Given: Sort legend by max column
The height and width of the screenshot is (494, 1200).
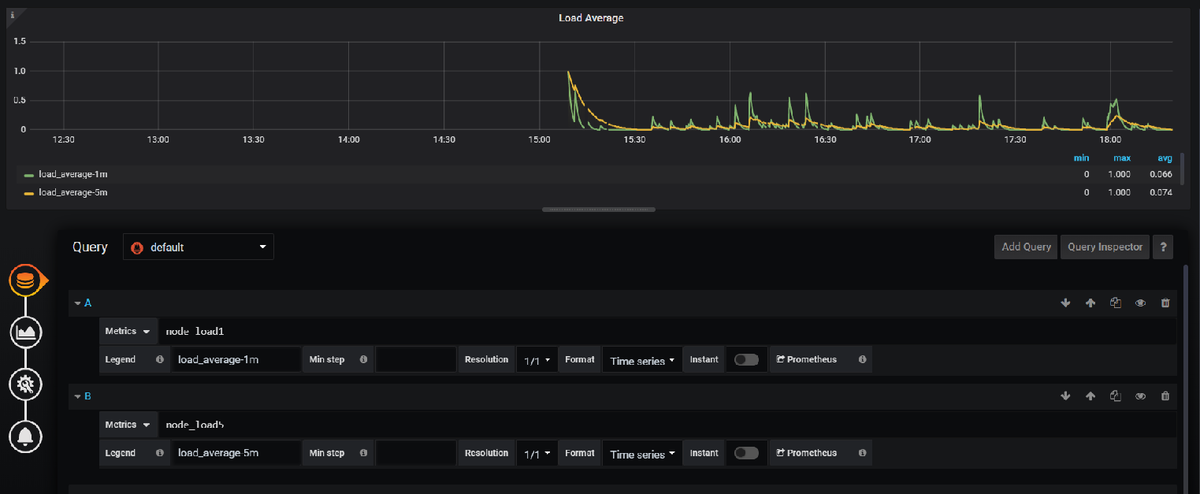Looking at the screenshot, I should [1123, 157].
